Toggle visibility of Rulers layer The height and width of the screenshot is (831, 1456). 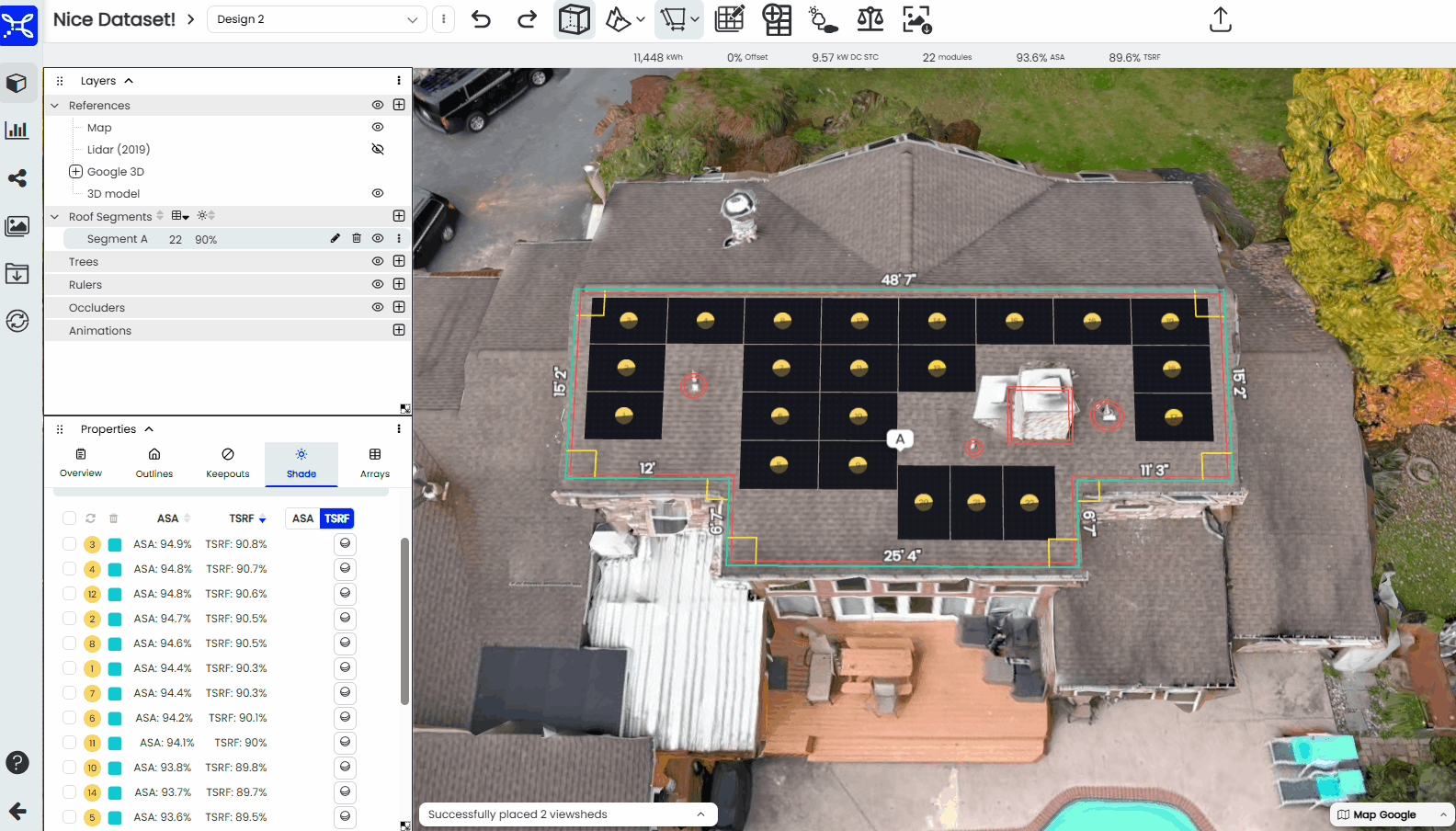tap(378, 284)
